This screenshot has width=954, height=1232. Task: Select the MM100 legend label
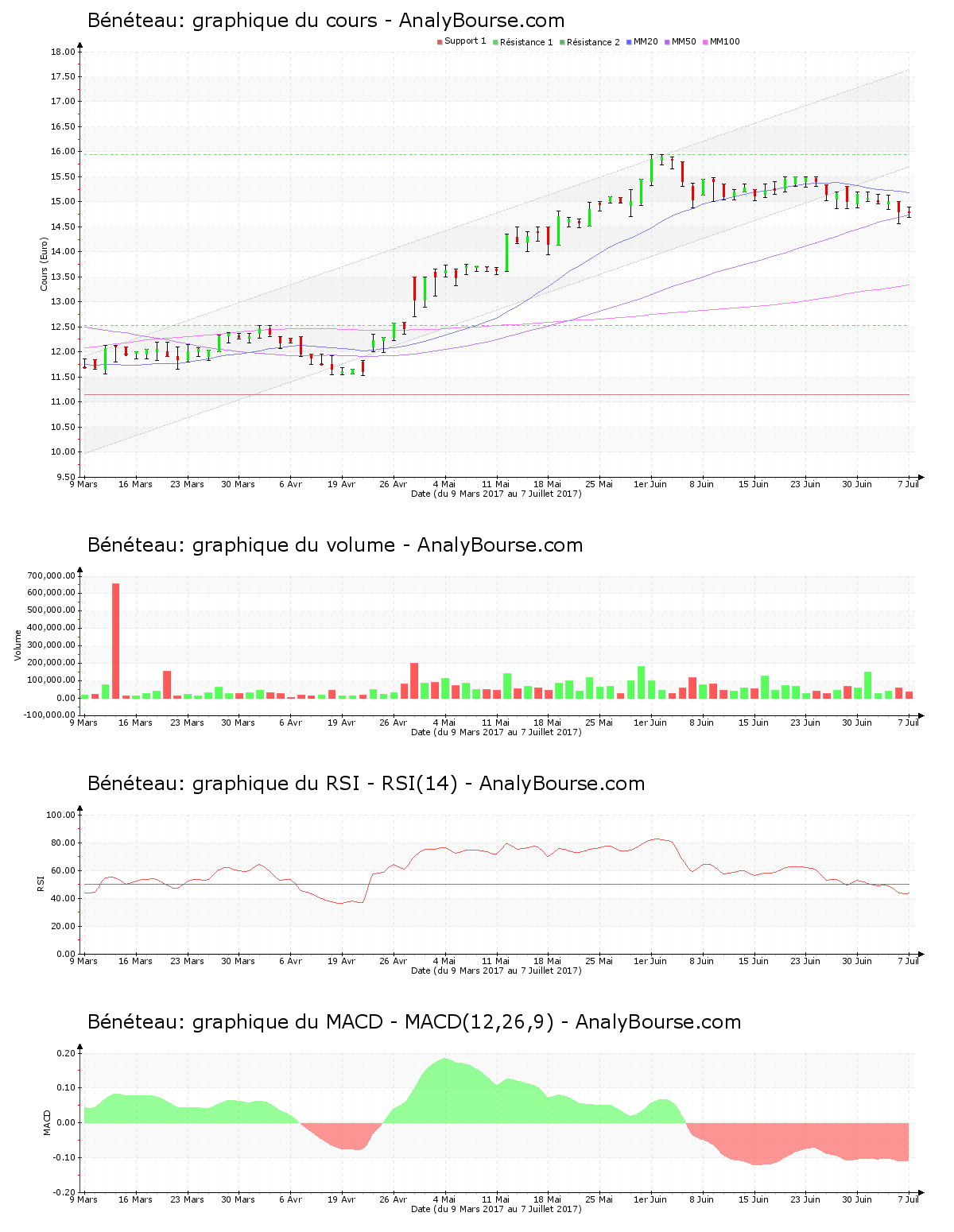click(x=724, y=41)
